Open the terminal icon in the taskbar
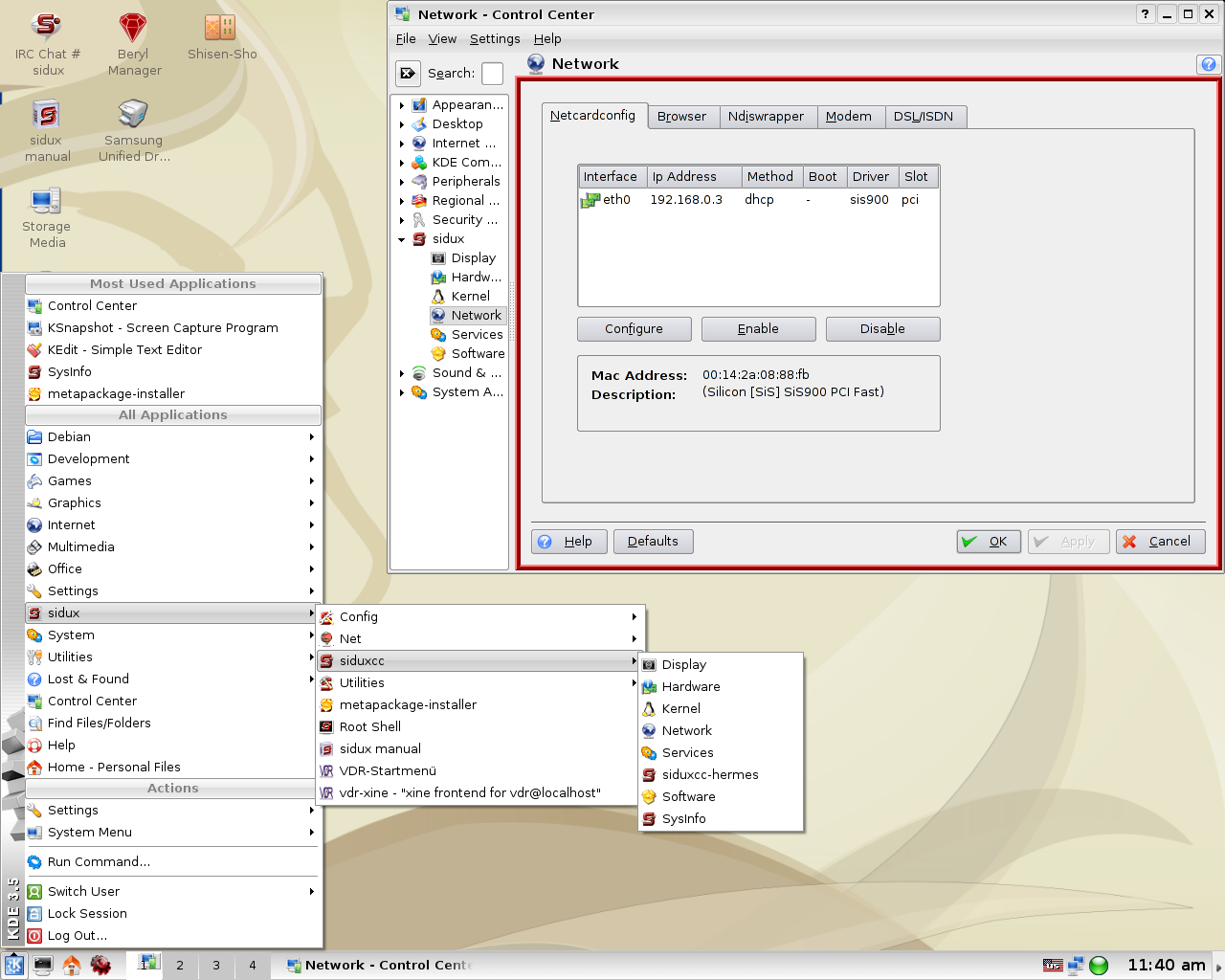 click(x=43, y=965)
